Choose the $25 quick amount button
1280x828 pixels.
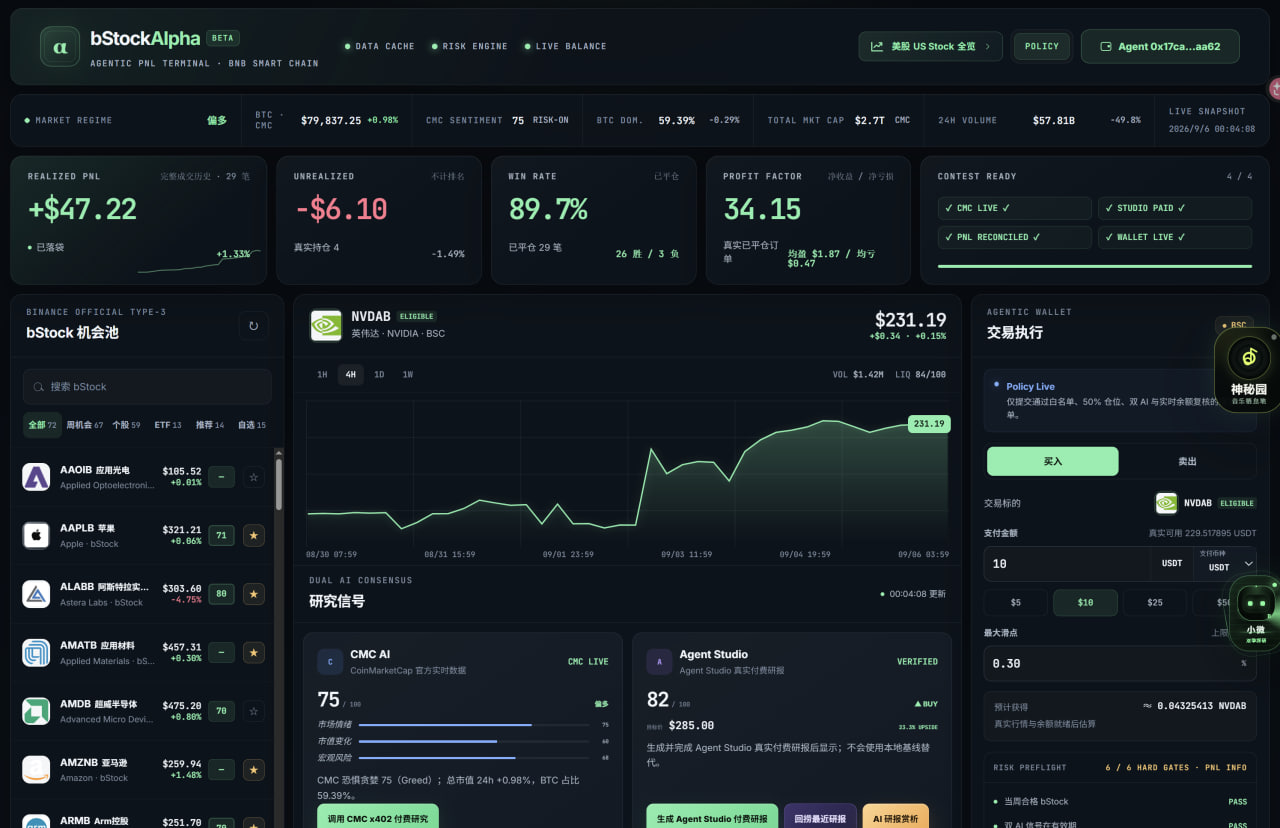pos(1155,602)
